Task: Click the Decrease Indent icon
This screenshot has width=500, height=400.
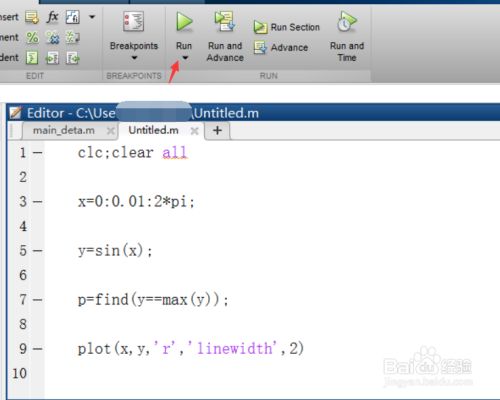Action: [72, 58]
